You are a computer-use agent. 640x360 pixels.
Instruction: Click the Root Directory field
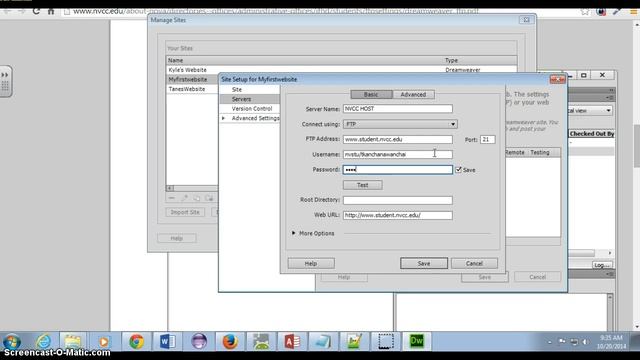(x=398, y=200)
